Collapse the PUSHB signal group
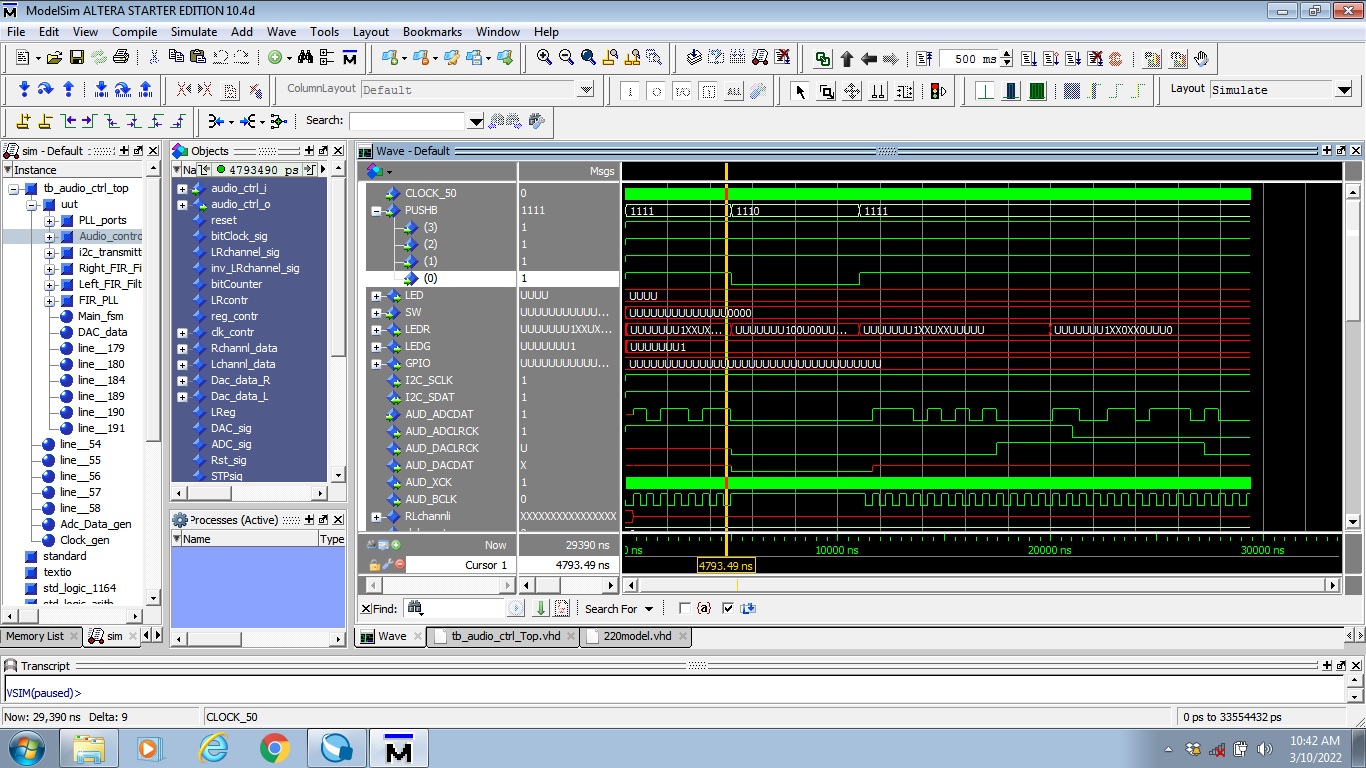Image resolution: width=1366 pixels, height=768 pixels. point(374,210)
